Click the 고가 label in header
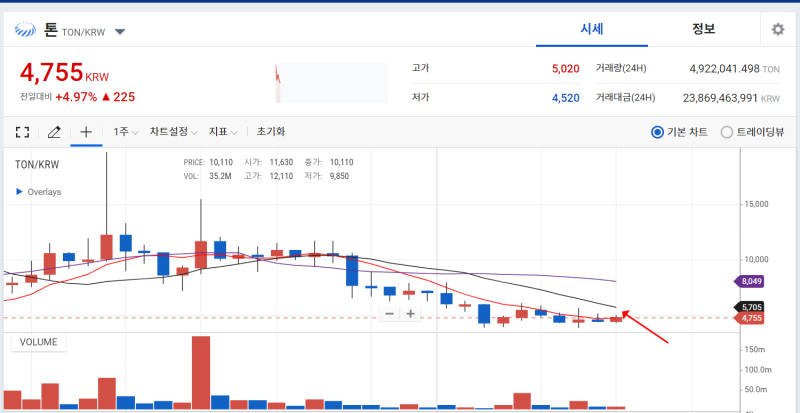Image resolution: width=800 pixels, height=413 pixels. click(420, 68)
